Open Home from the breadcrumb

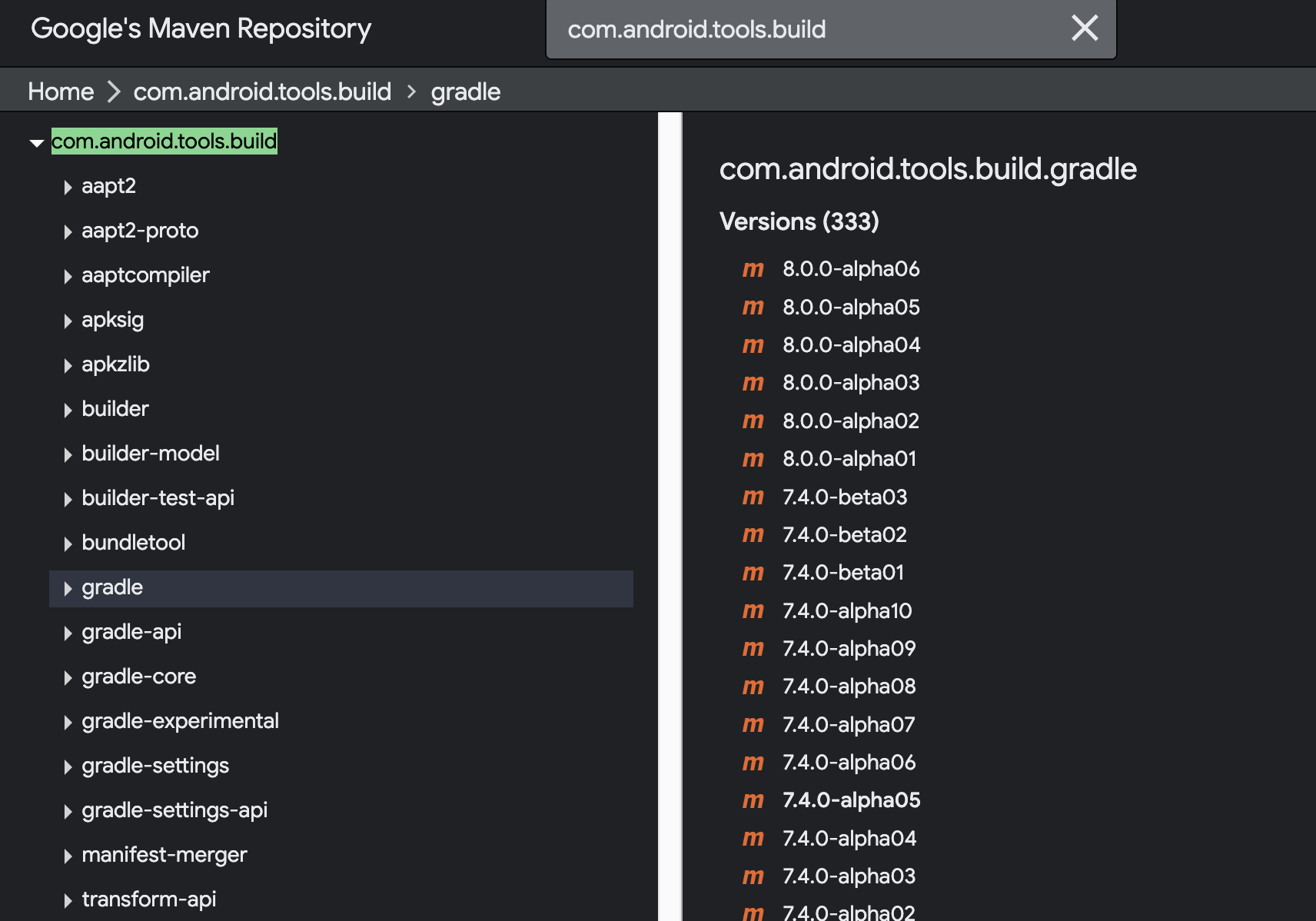point(61,91)
